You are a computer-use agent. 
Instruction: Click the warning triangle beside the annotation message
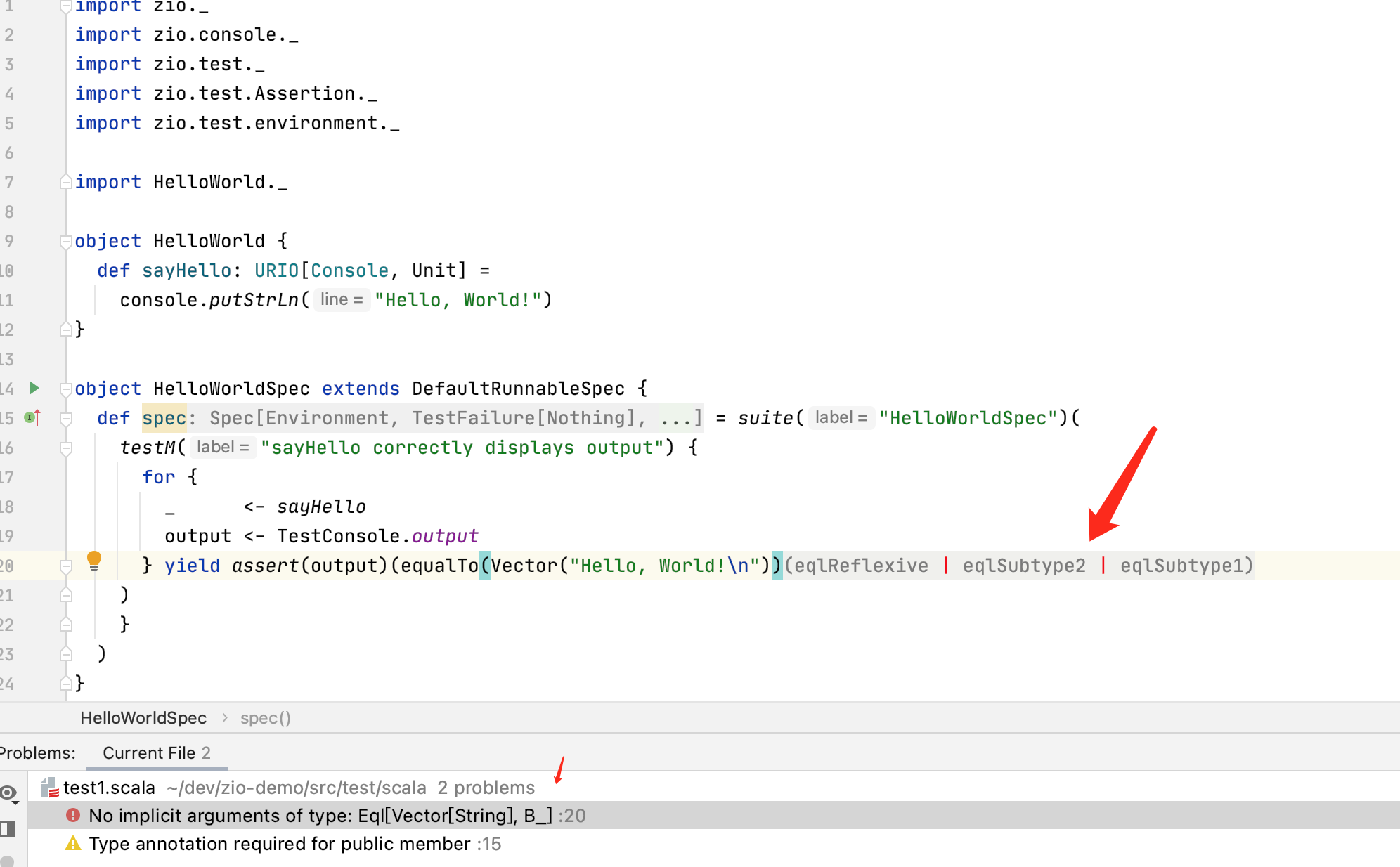[72, 844]
